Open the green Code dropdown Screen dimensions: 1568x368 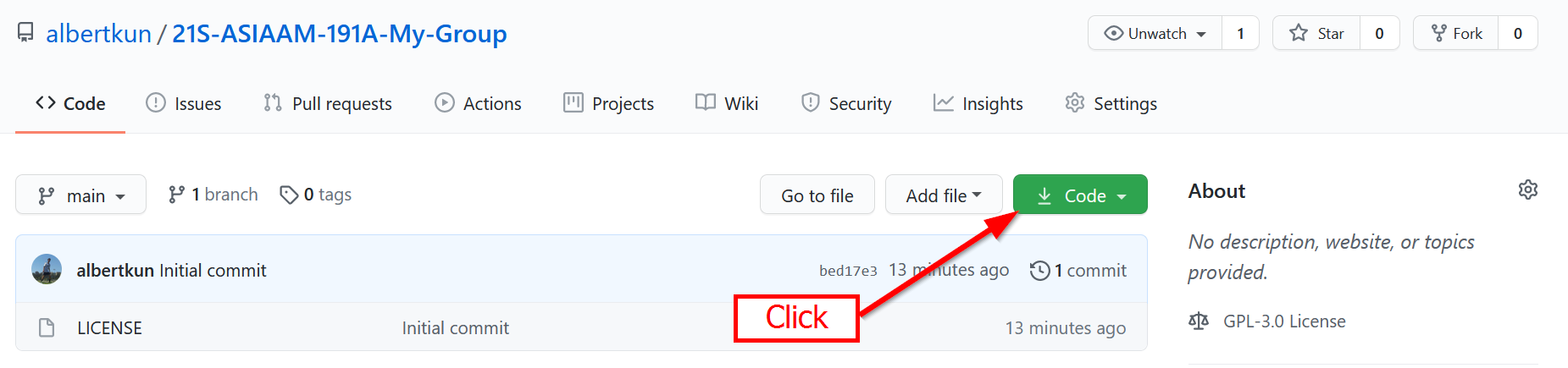(1080, 195)
